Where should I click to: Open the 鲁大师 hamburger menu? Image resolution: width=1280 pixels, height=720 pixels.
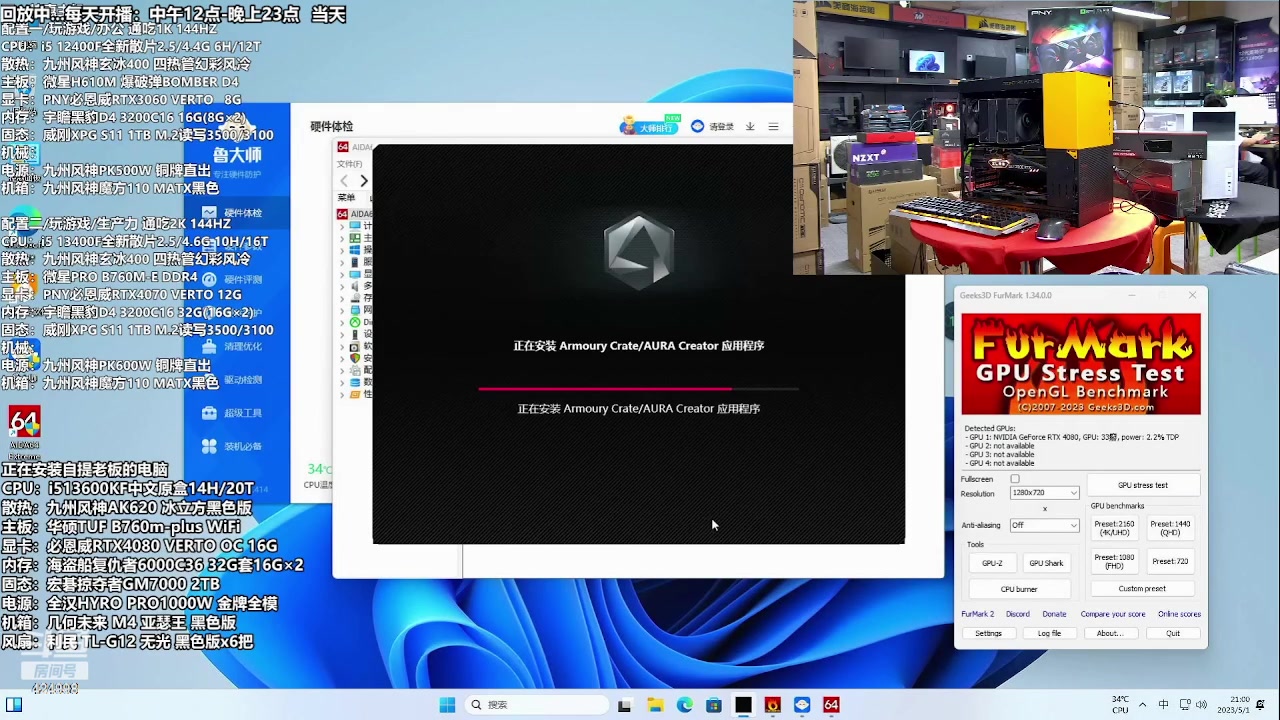pyautogui.click(x=773, y=127)
